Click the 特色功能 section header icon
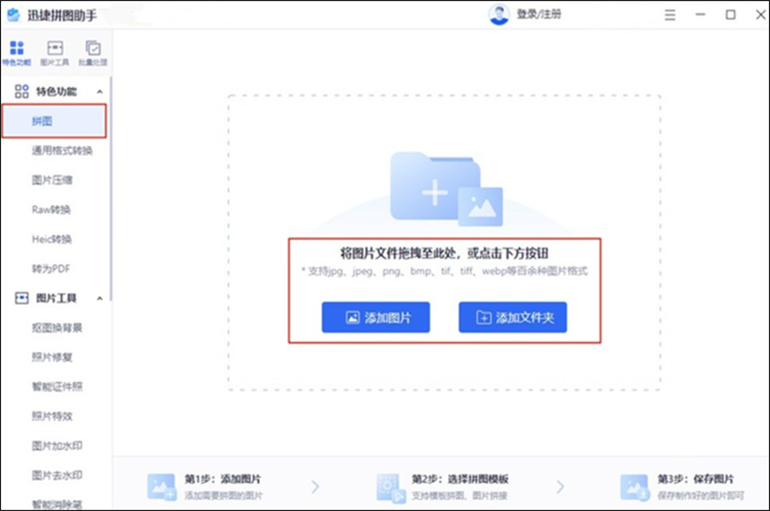Viewport: 770px width, 511px height. pyautogui.click(x=22, y=91)
